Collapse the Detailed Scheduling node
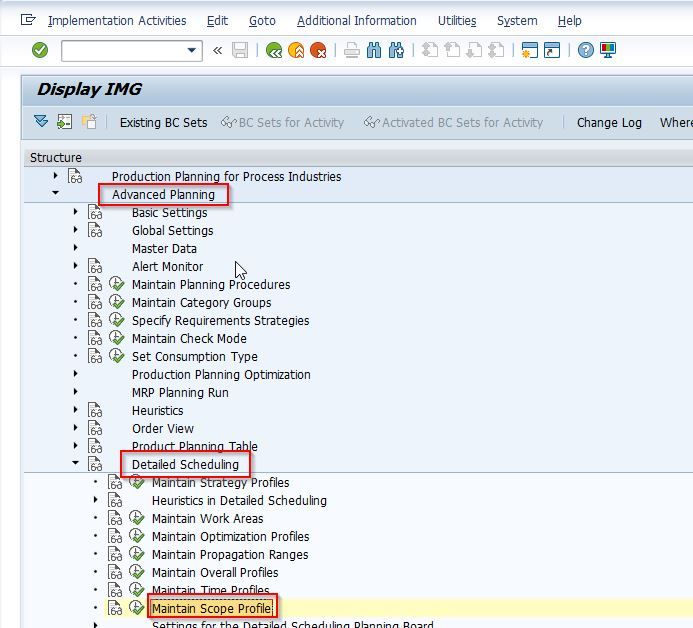Screen dimensions: 693x628 click(76, 463)
